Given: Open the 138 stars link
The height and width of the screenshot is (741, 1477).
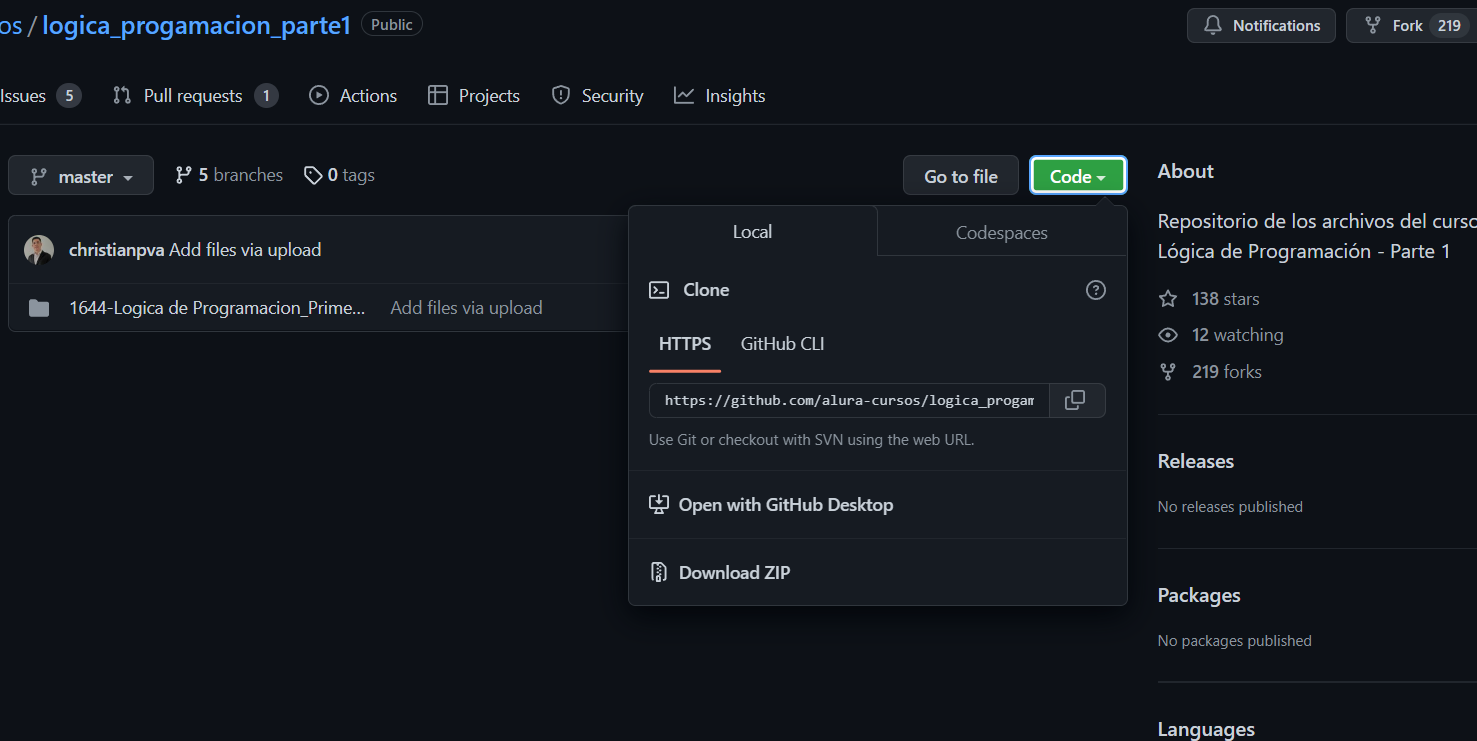Looking at the screenshot, I should coord(1209,299).
